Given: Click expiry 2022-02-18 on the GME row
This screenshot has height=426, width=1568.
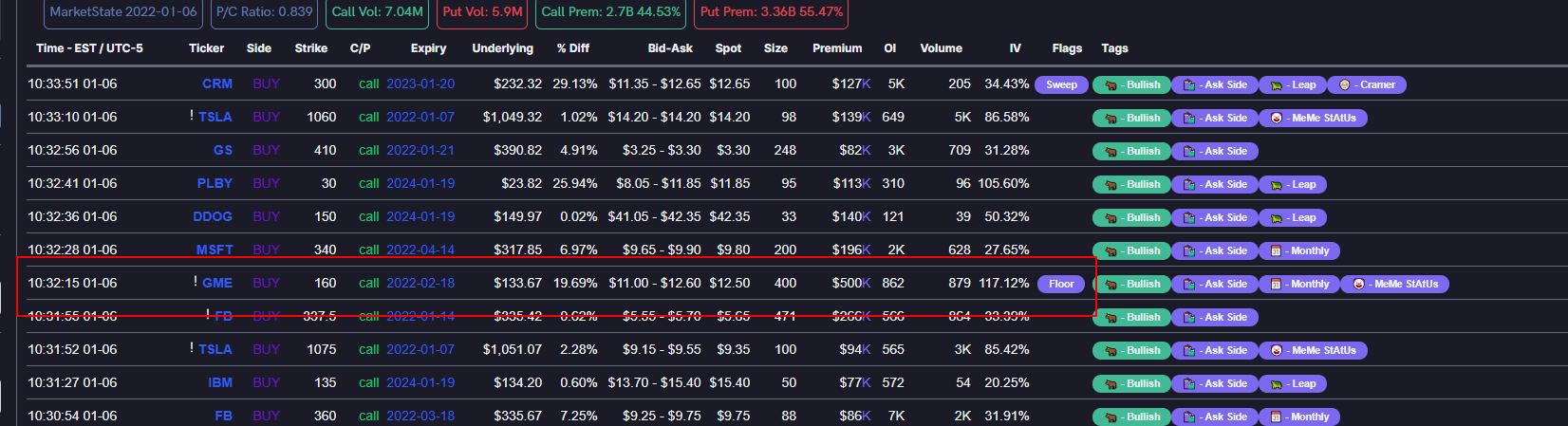Looking at the screenshot, I should (x=420, y=283).
